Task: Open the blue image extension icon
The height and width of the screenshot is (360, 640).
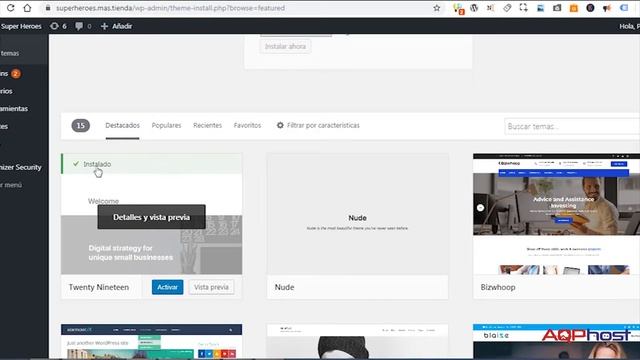Action: click(x=540, y=8)
